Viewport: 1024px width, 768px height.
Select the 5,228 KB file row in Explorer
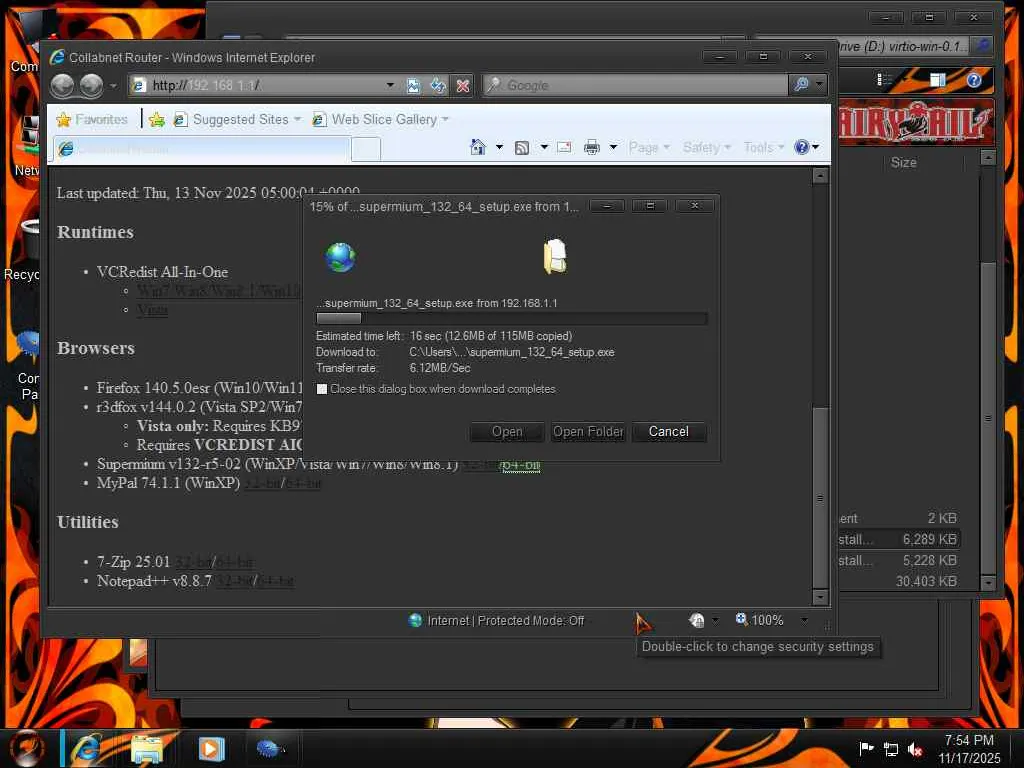pyautogui.click(x=899, y=560)
